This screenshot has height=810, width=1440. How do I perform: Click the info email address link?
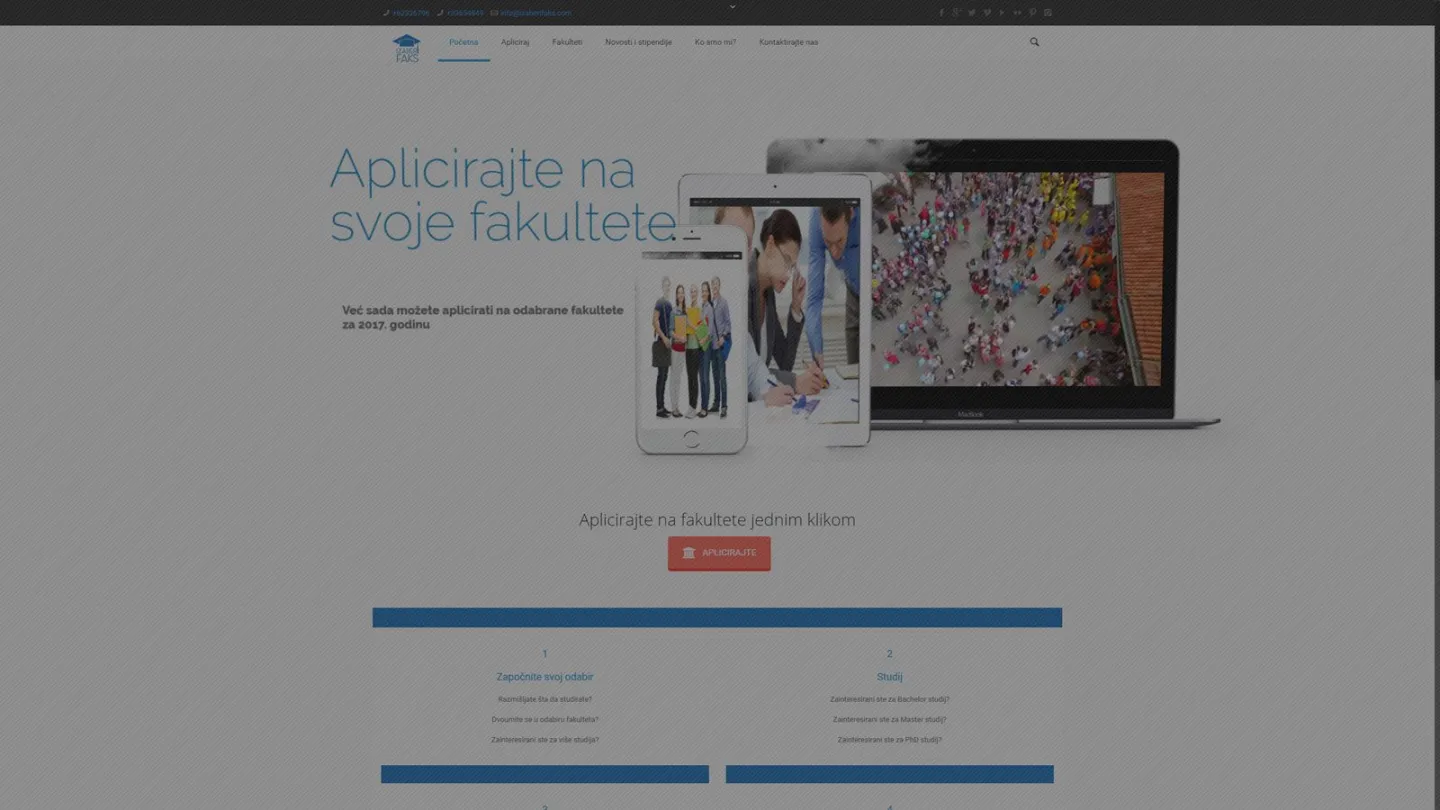[x=535, y=13]
